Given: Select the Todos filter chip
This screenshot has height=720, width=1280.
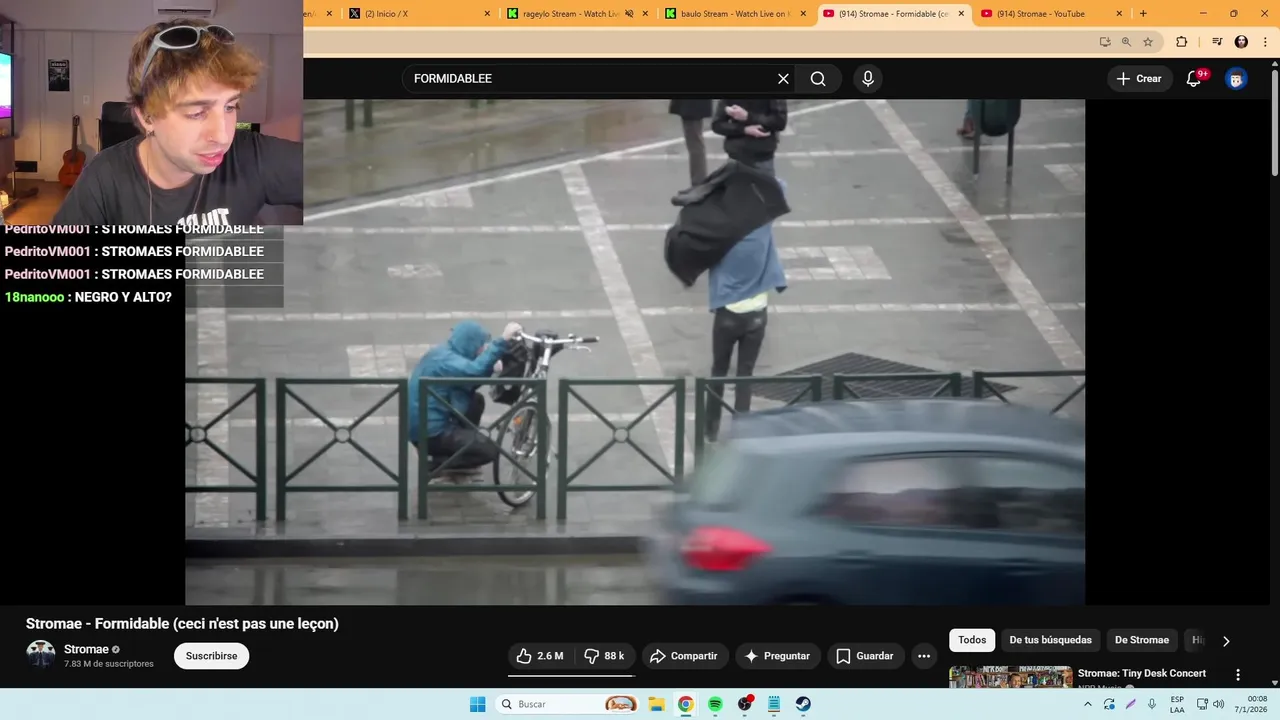Looking at the screenshot, I should tap(972, 640).
